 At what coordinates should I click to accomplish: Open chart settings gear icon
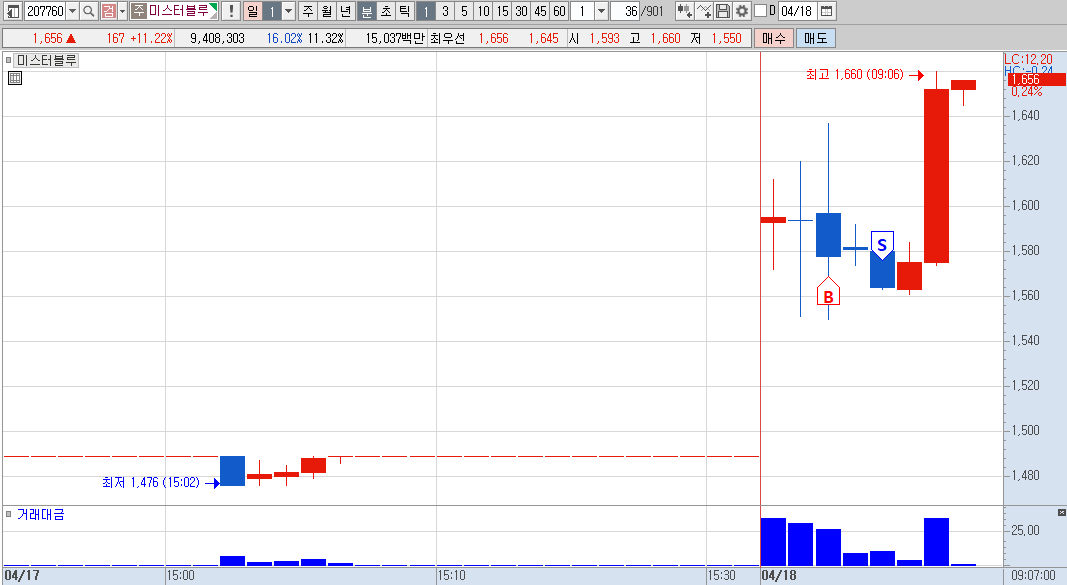click(742, 11)
